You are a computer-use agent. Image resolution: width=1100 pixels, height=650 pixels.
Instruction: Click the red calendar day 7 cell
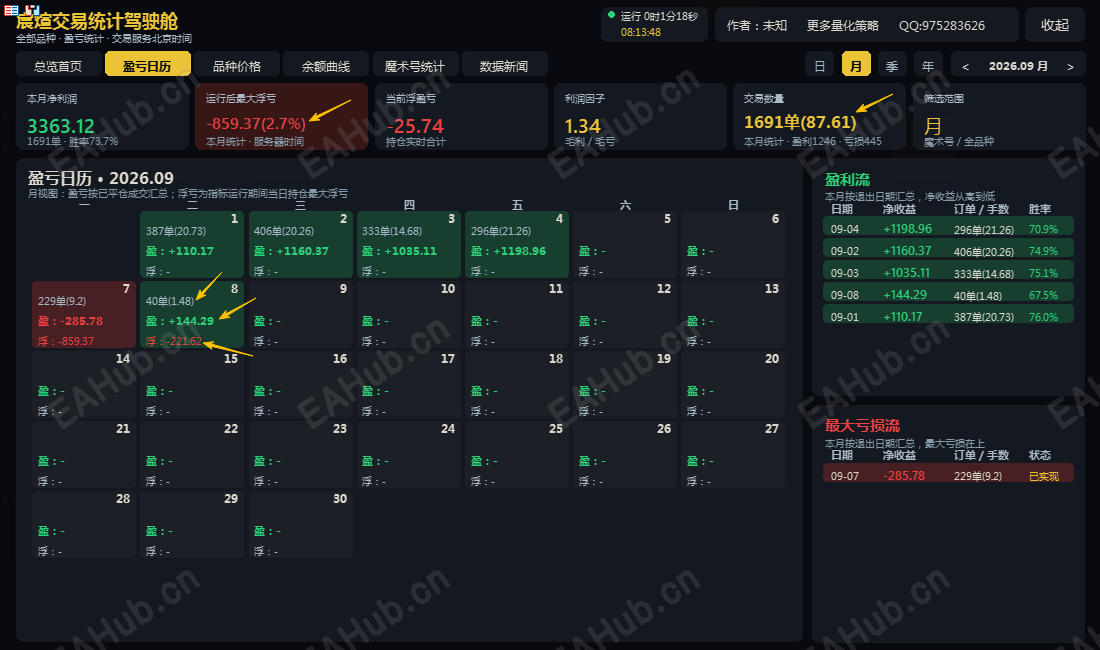tap(83, 314)
